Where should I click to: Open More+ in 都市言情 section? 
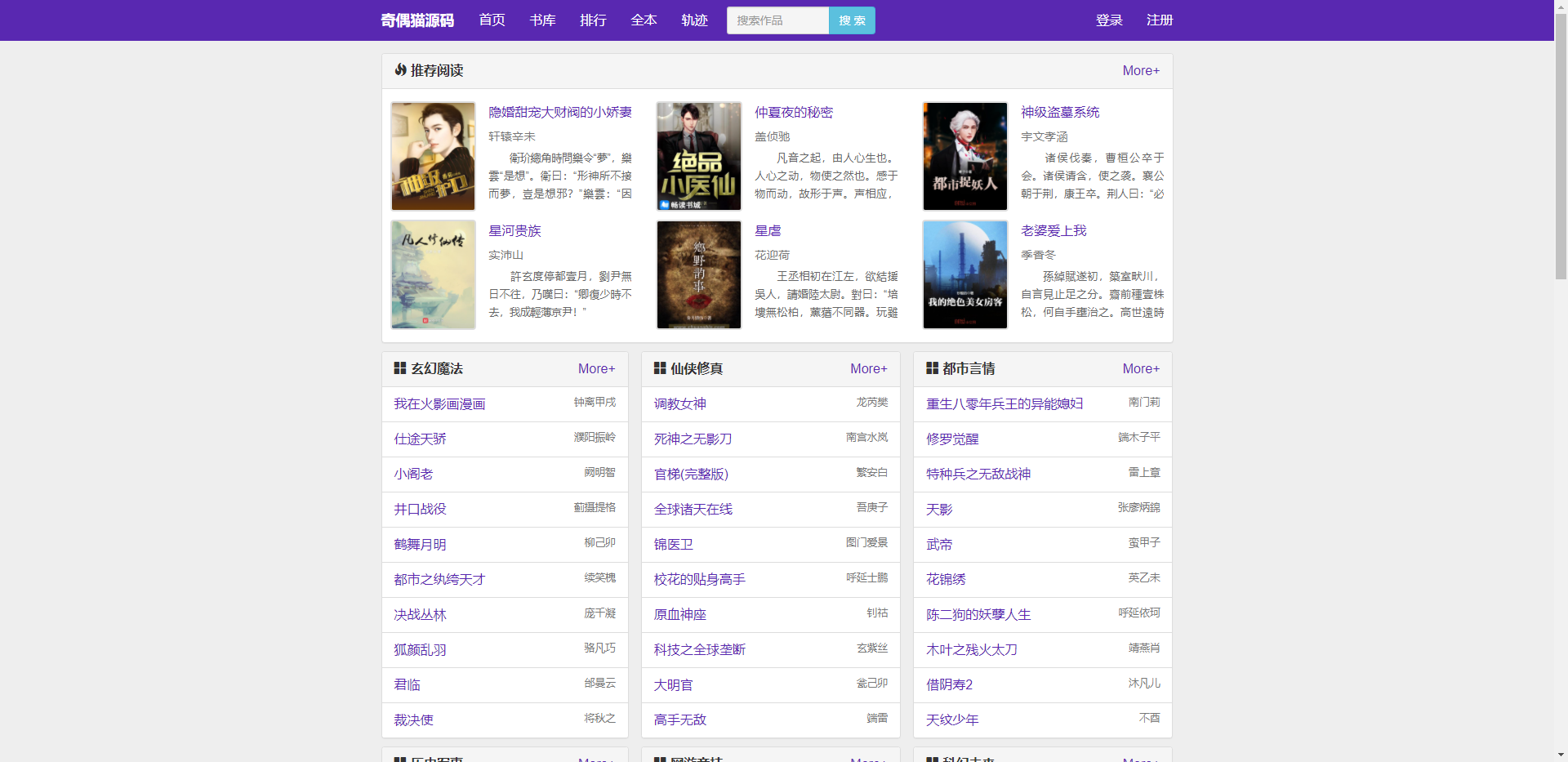pos(1141,369)
